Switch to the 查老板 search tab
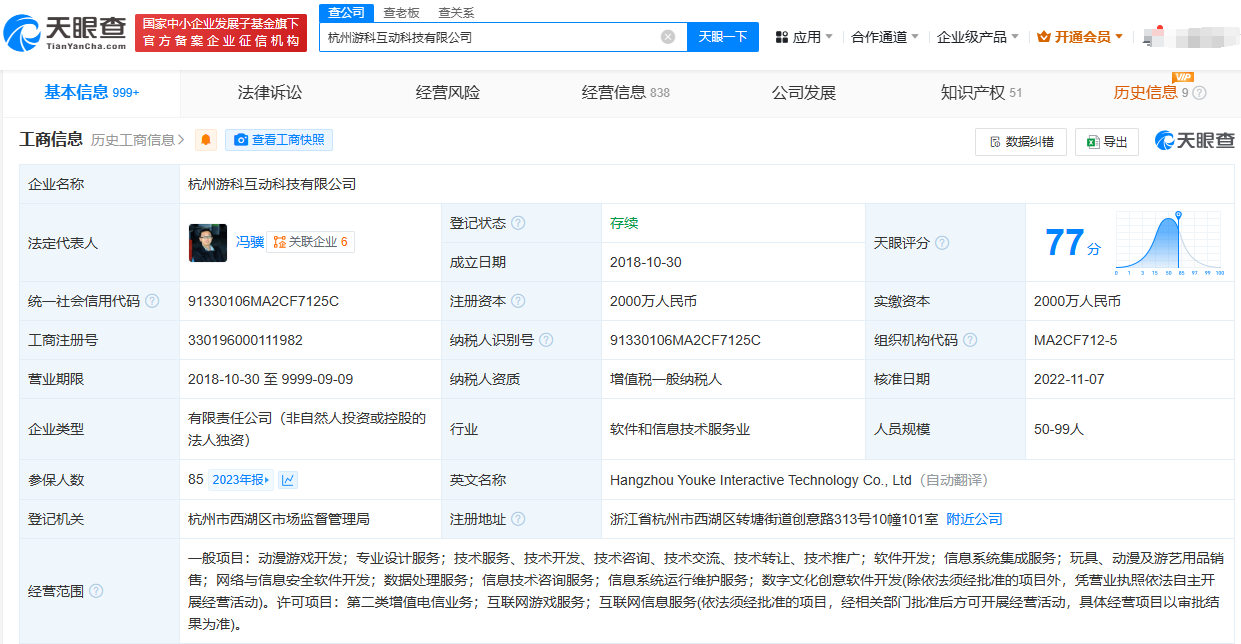This screenshot has width=1241, height=644. (x=401, y=12)
